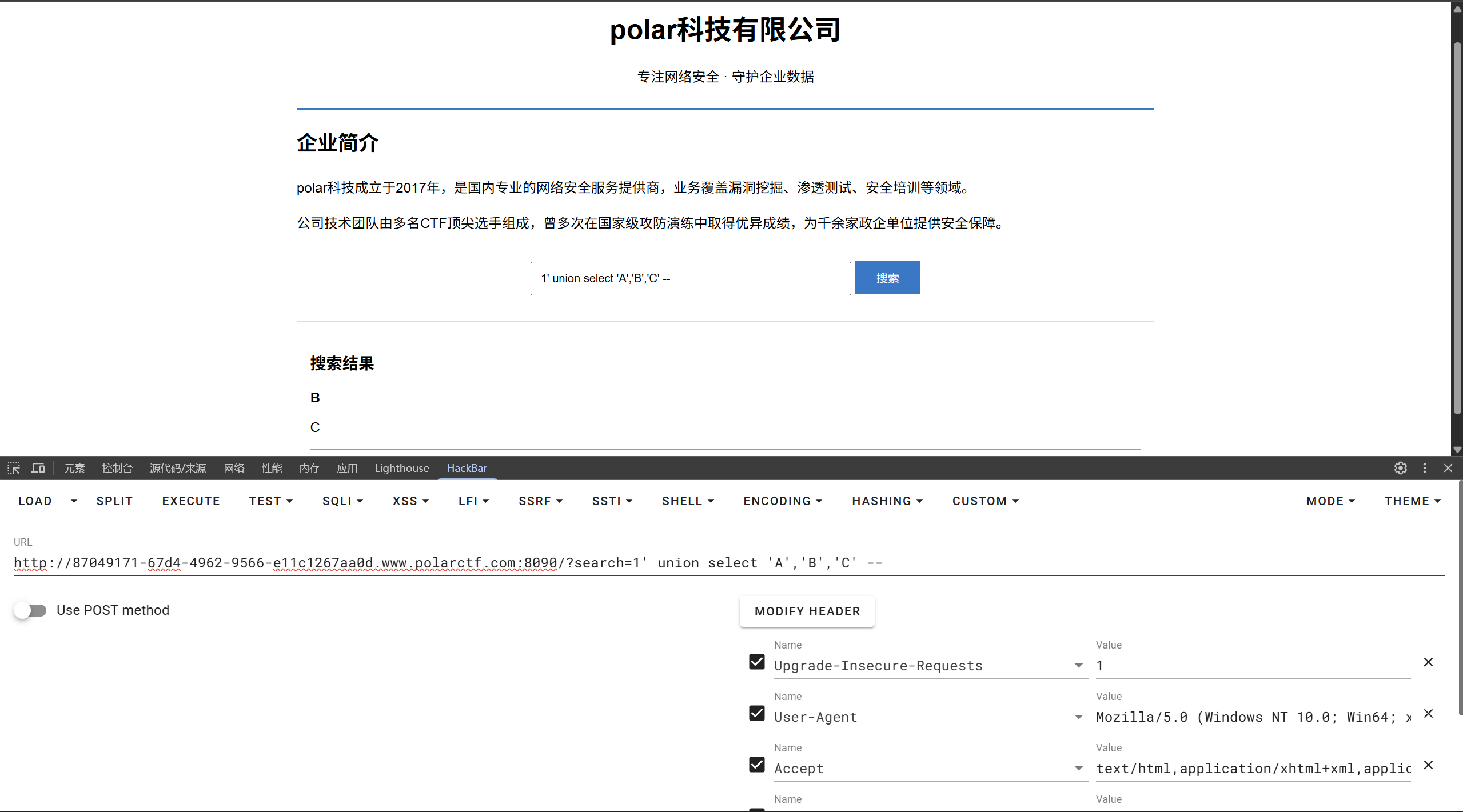This screenshot has width=1463, height=812.
Task: Uncheck the Accept header checkbox
Action: point(756,765)
